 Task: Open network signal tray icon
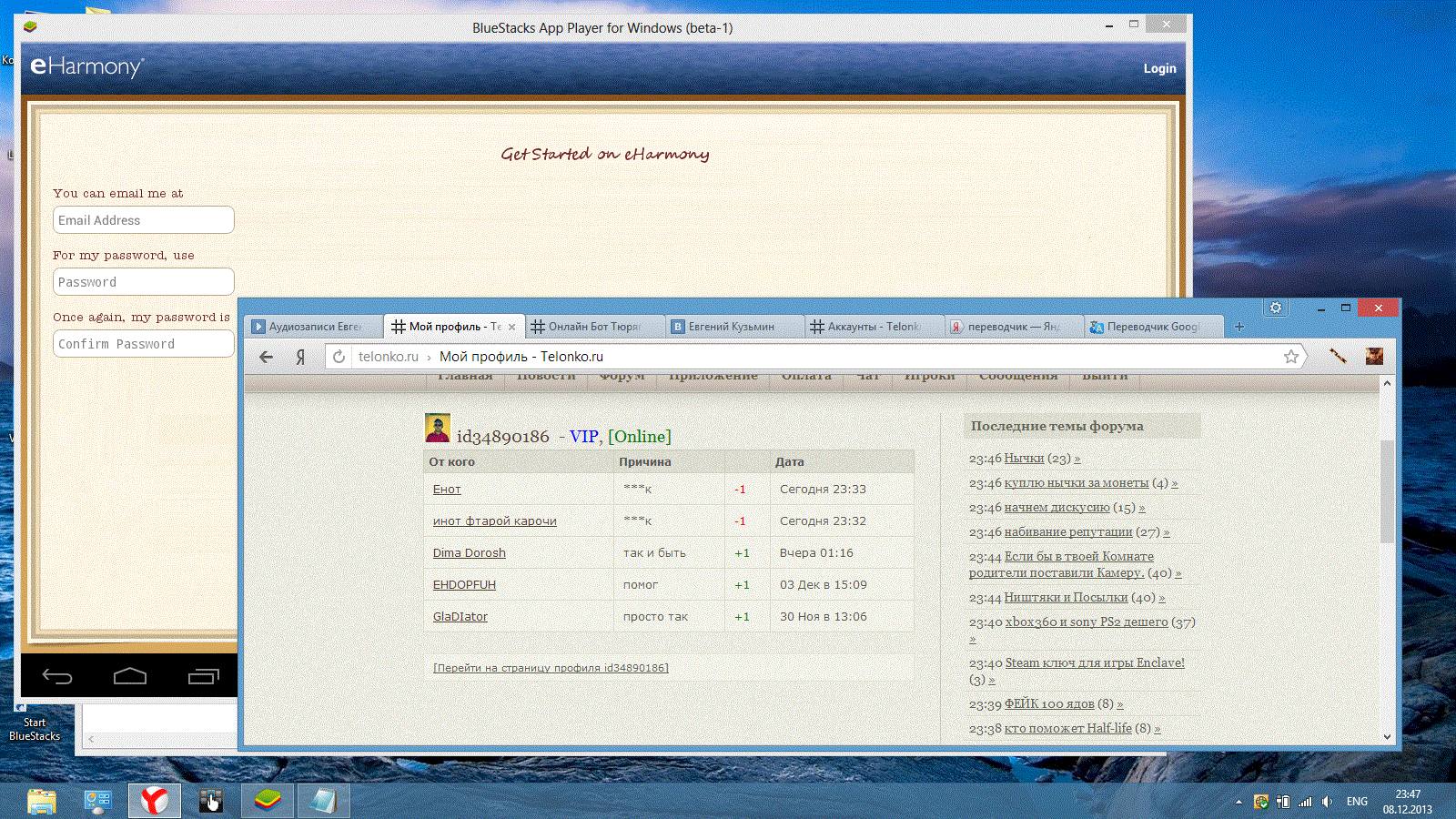[1305, 802]
